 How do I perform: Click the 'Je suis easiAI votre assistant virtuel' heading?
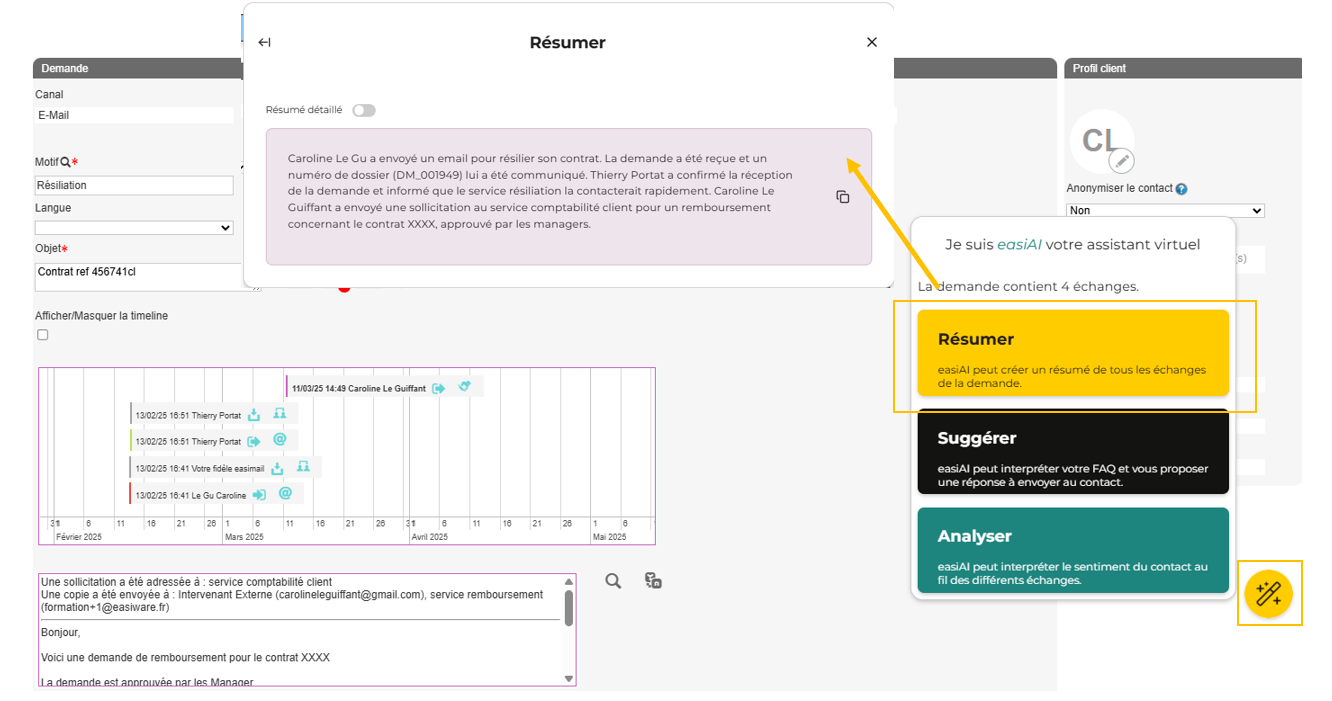coord(1073,244)
